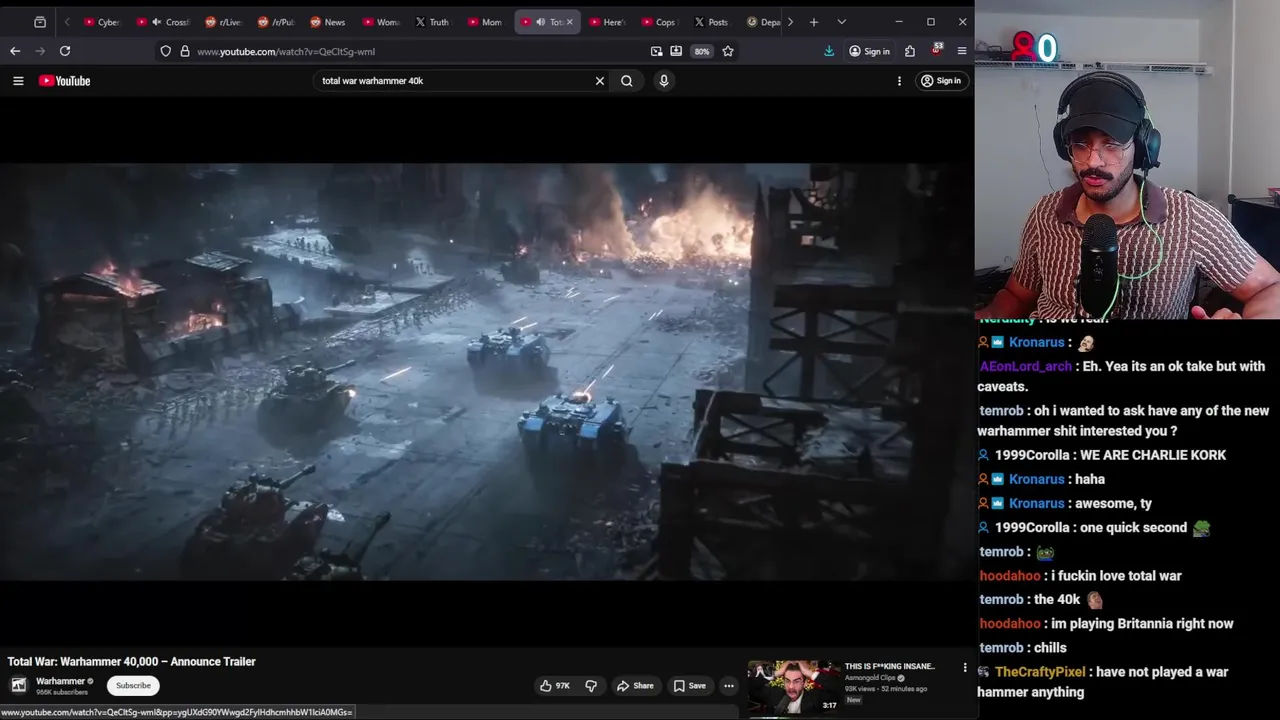Open the browser downloads panel
The width and height of the screenshot is (1280, 720).
click(829, 51)
